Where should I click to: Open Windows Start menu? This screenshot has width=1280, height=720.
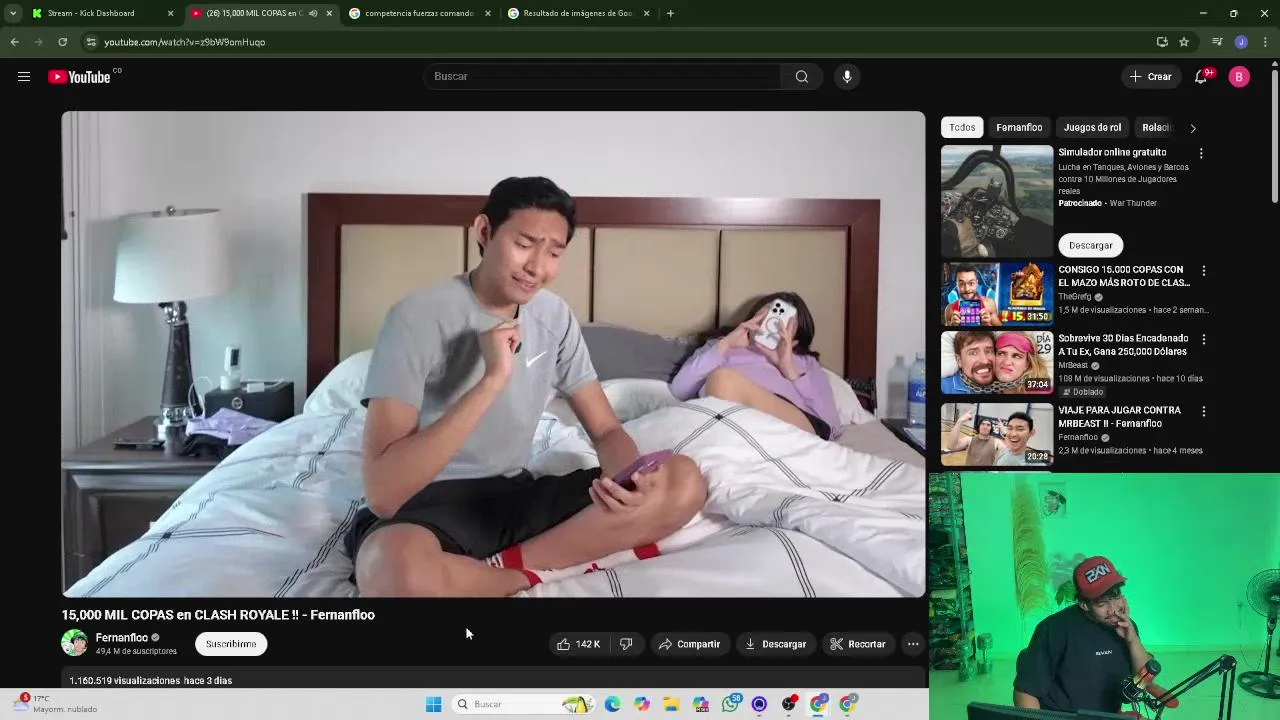(x=433, y=704)
